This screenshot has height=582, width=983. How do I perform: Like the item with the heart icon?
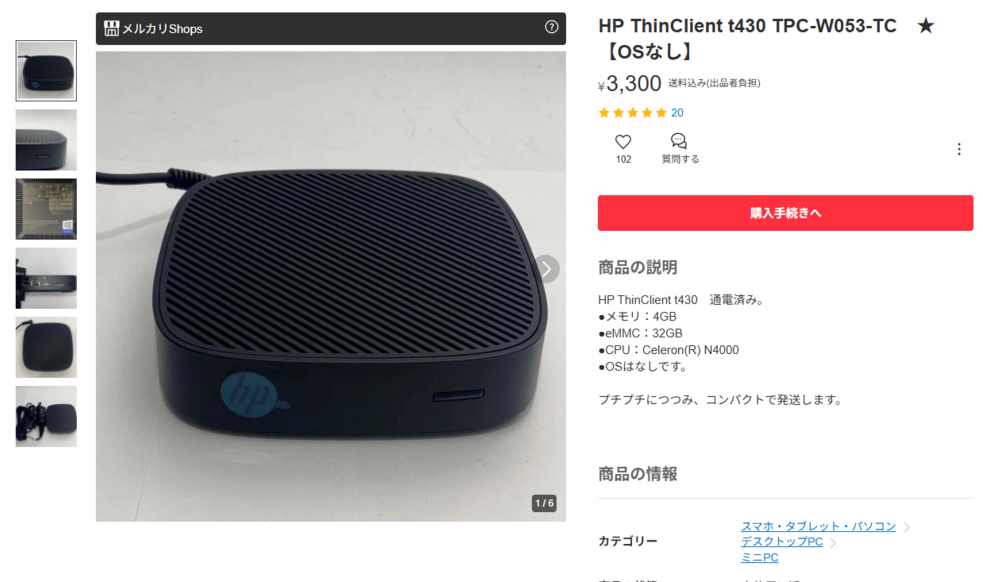click(x=623, y=142)
